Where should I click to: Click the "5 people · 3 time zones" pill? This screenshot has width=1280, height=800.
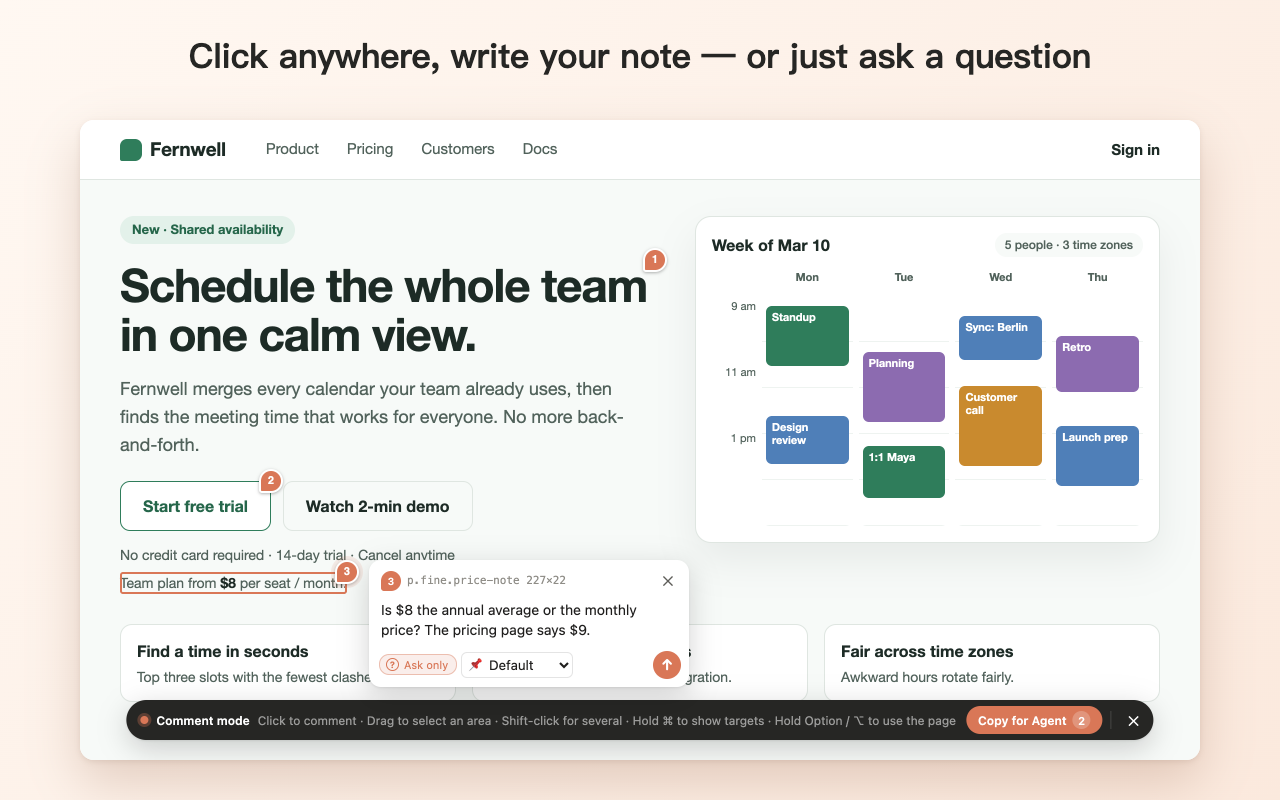pyautogui.click(x=1068, y=245)
